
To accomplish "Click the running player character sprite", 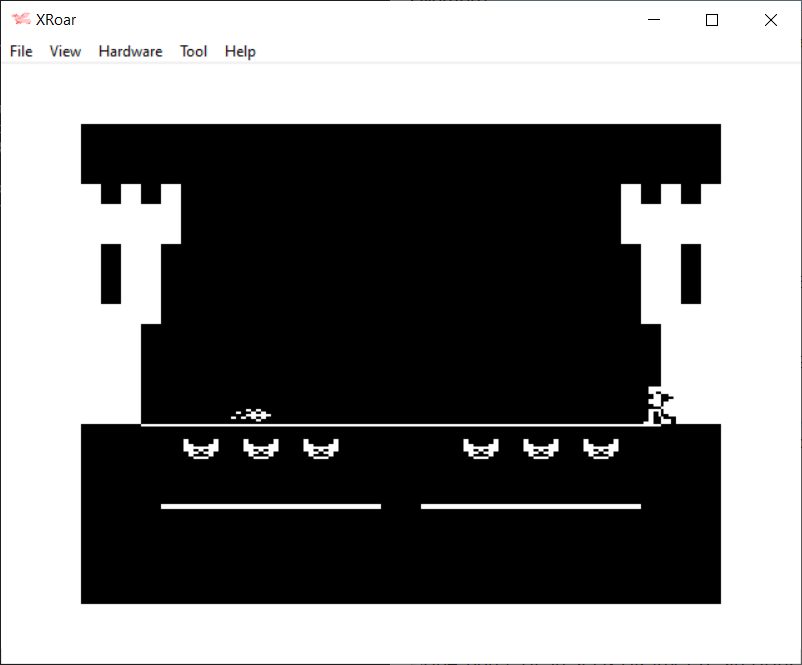I will click(x=660, y=406).
